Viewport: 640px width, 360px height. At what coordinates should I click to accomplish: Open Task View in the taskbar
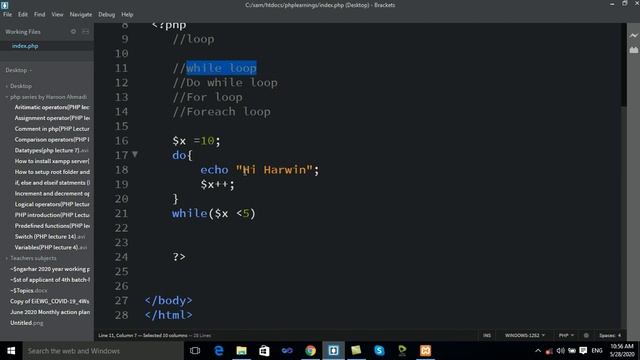(195, 351)
